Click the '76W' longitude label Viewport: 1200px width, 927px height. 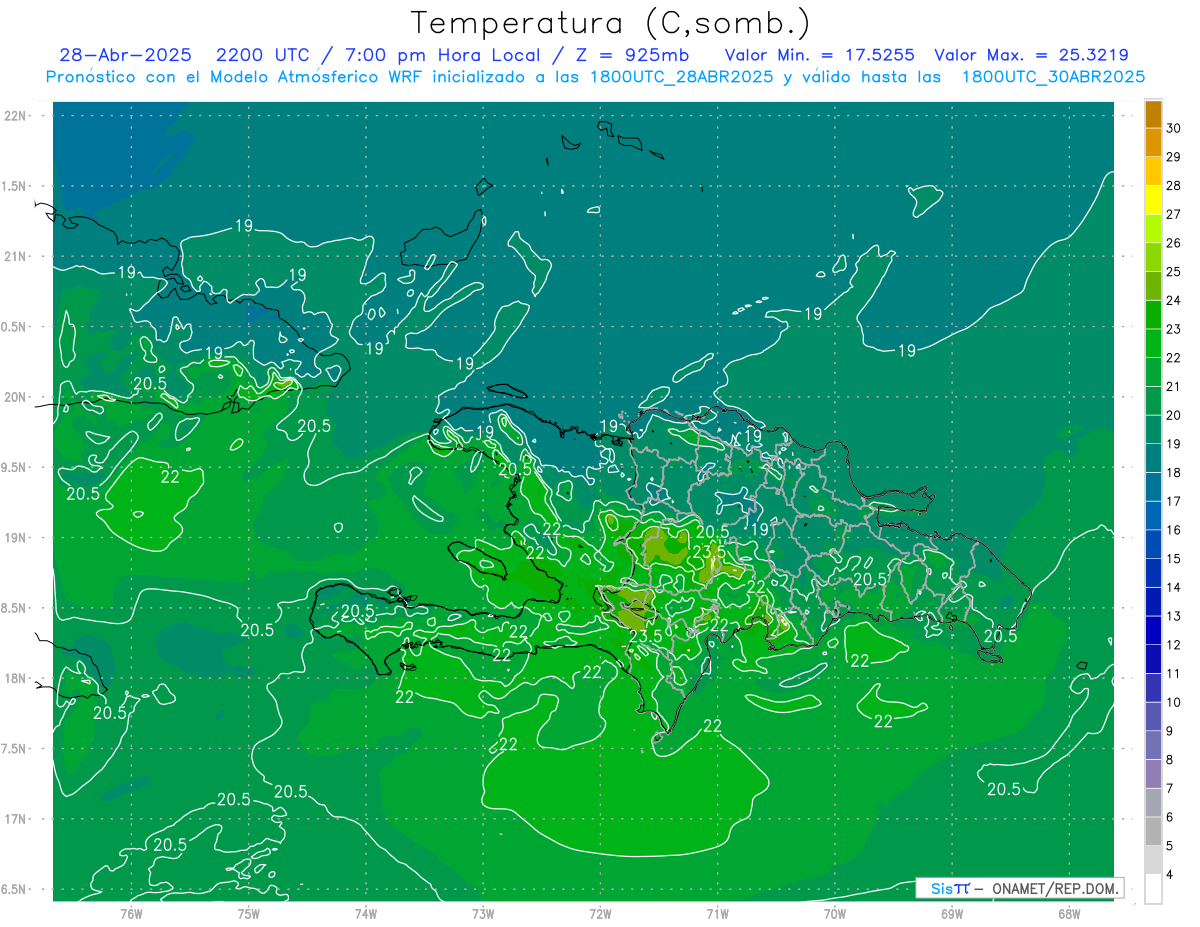pyautogui.click(x=131, y=913)
